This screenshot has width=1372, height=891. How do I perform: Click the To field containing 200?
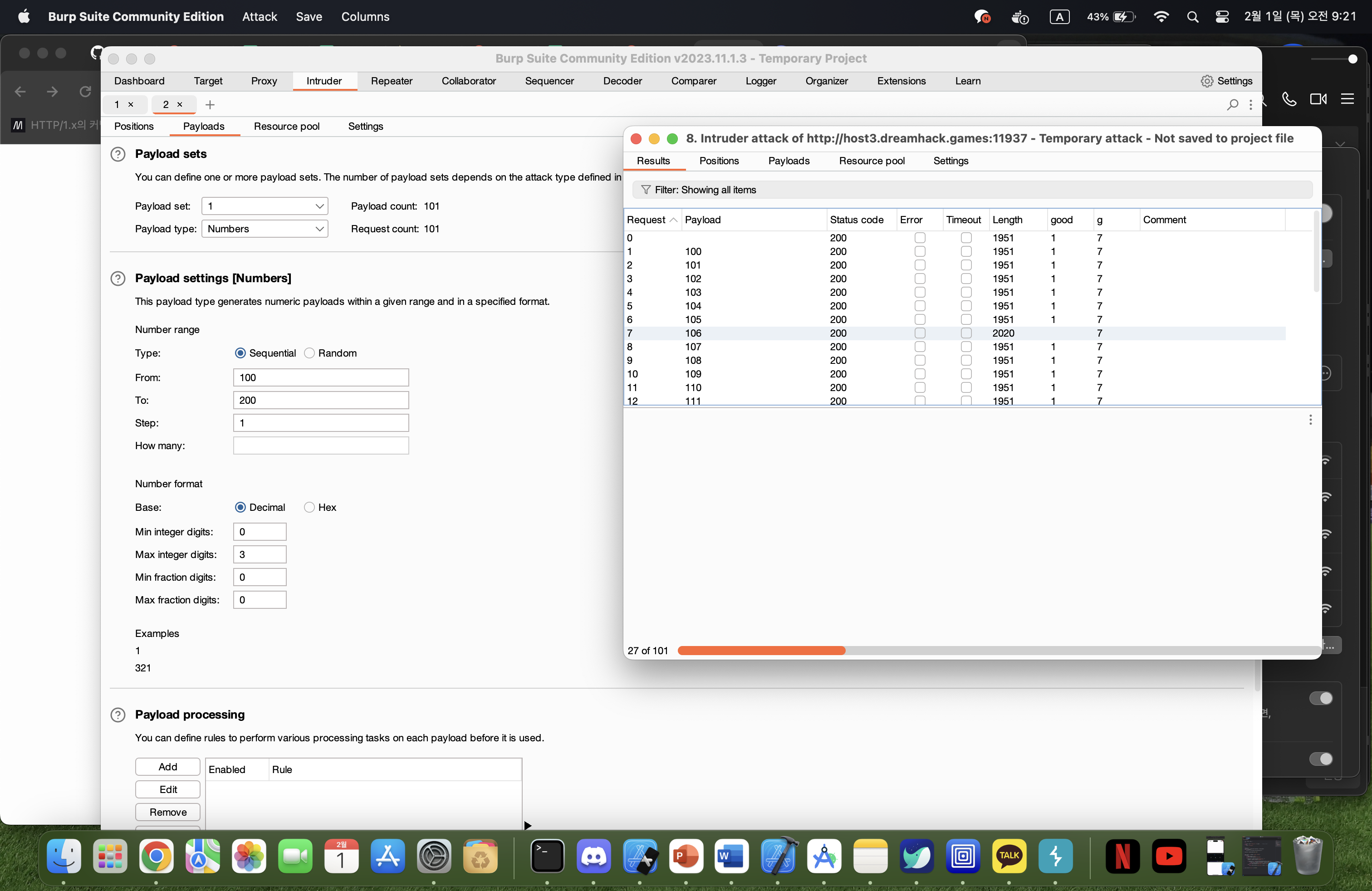coord(320,401)
